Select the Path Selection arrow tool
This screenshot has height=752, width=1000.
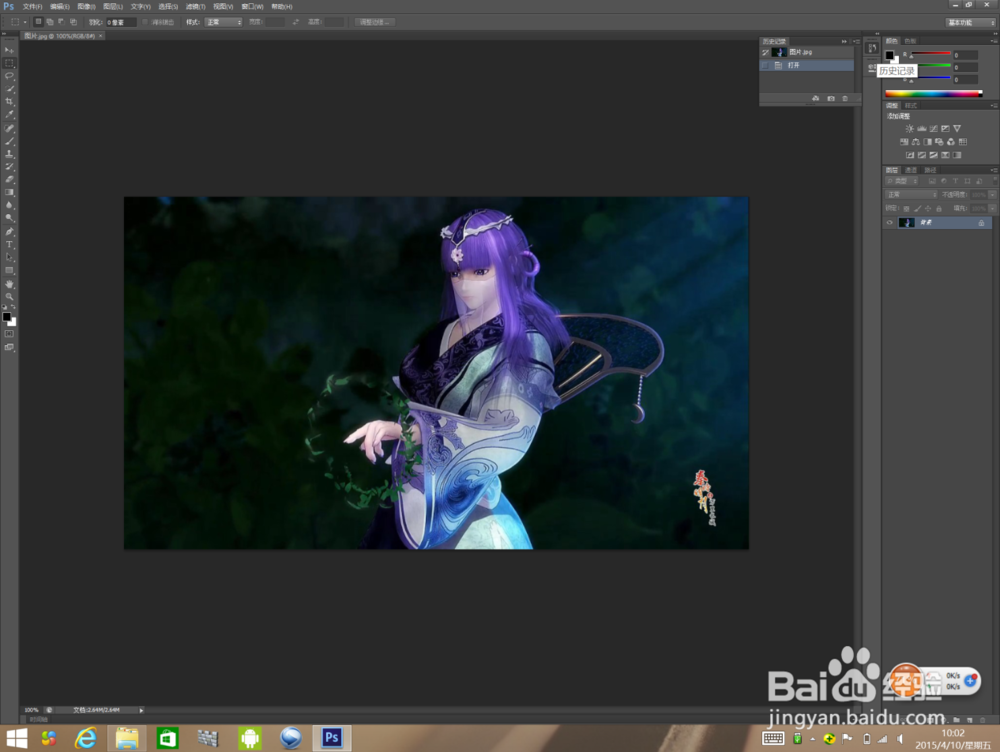9,258
